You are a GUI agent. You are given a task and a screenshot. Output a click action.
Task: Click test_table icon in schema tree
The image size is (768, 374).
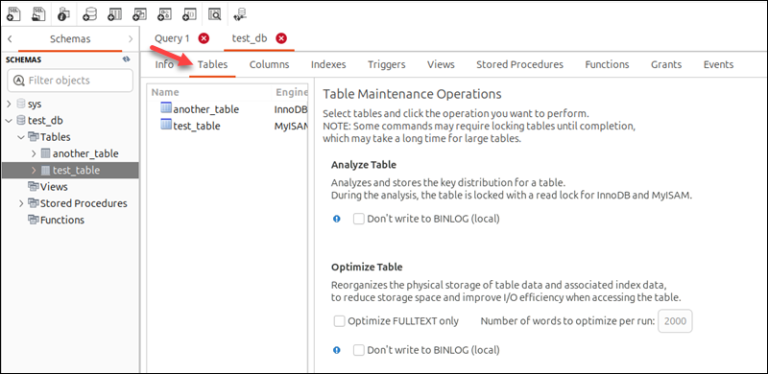coord(46,170)
